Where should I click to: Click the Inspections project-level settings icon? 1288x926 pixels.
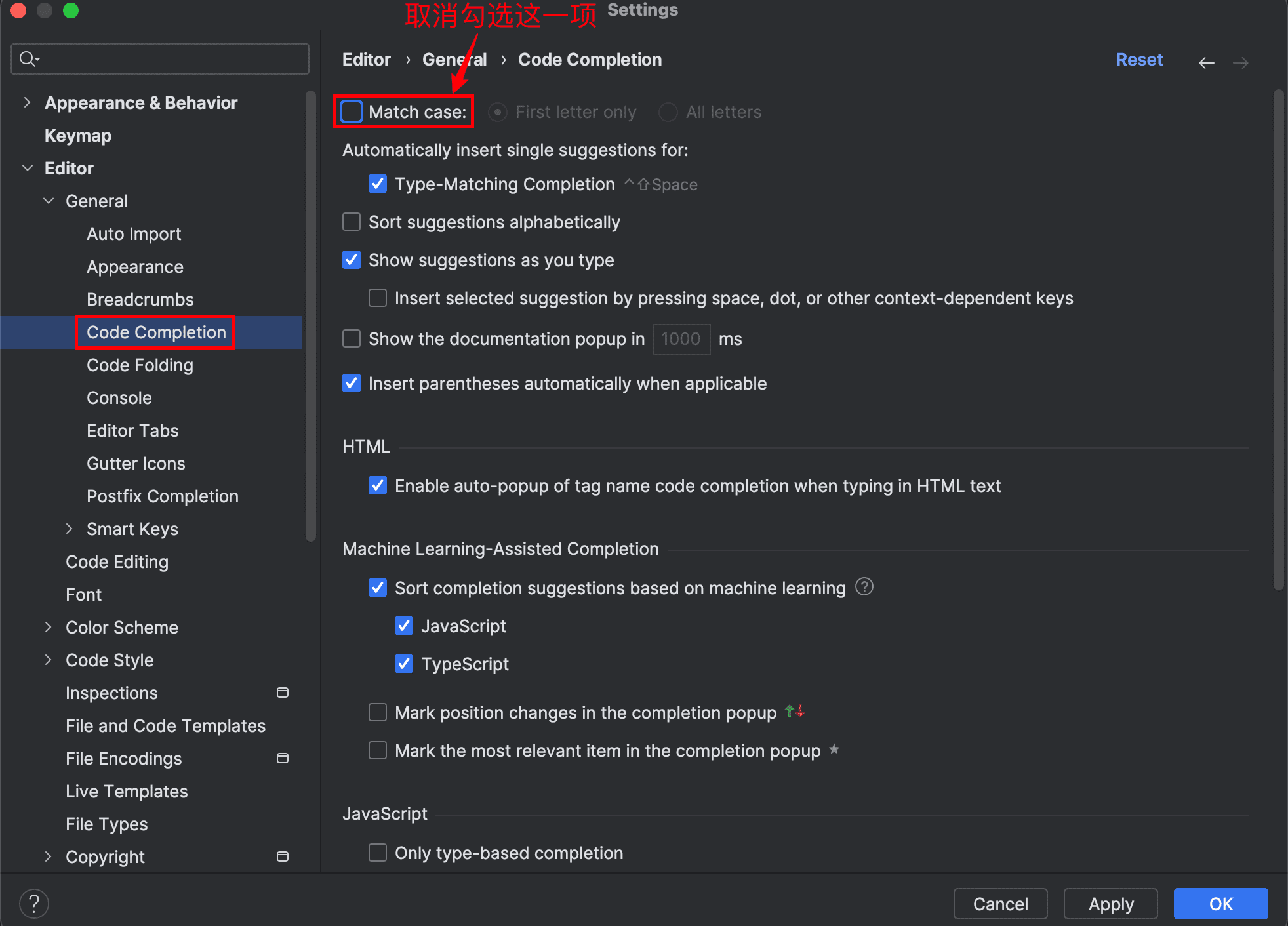pyautogui.click(x=283, y=693)
